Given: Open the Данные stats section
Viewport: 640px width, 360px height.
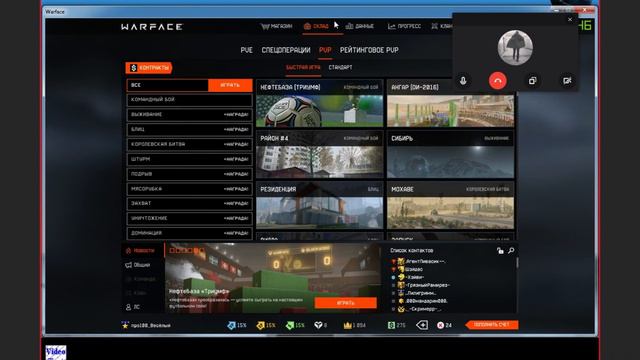Looking at the screenshot, I should tap(360, 27).
